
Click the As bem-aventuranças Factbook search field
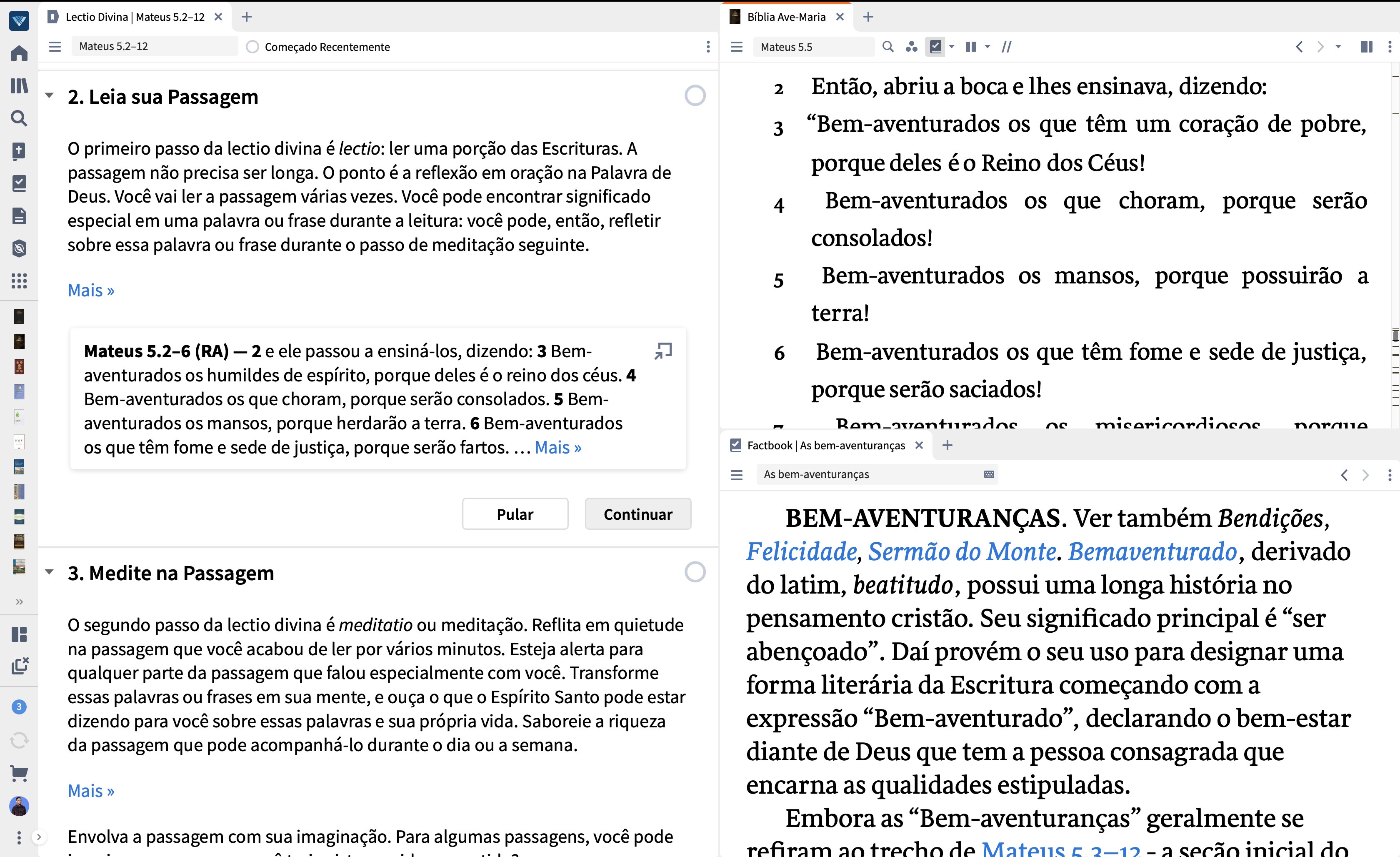point(877,474)
